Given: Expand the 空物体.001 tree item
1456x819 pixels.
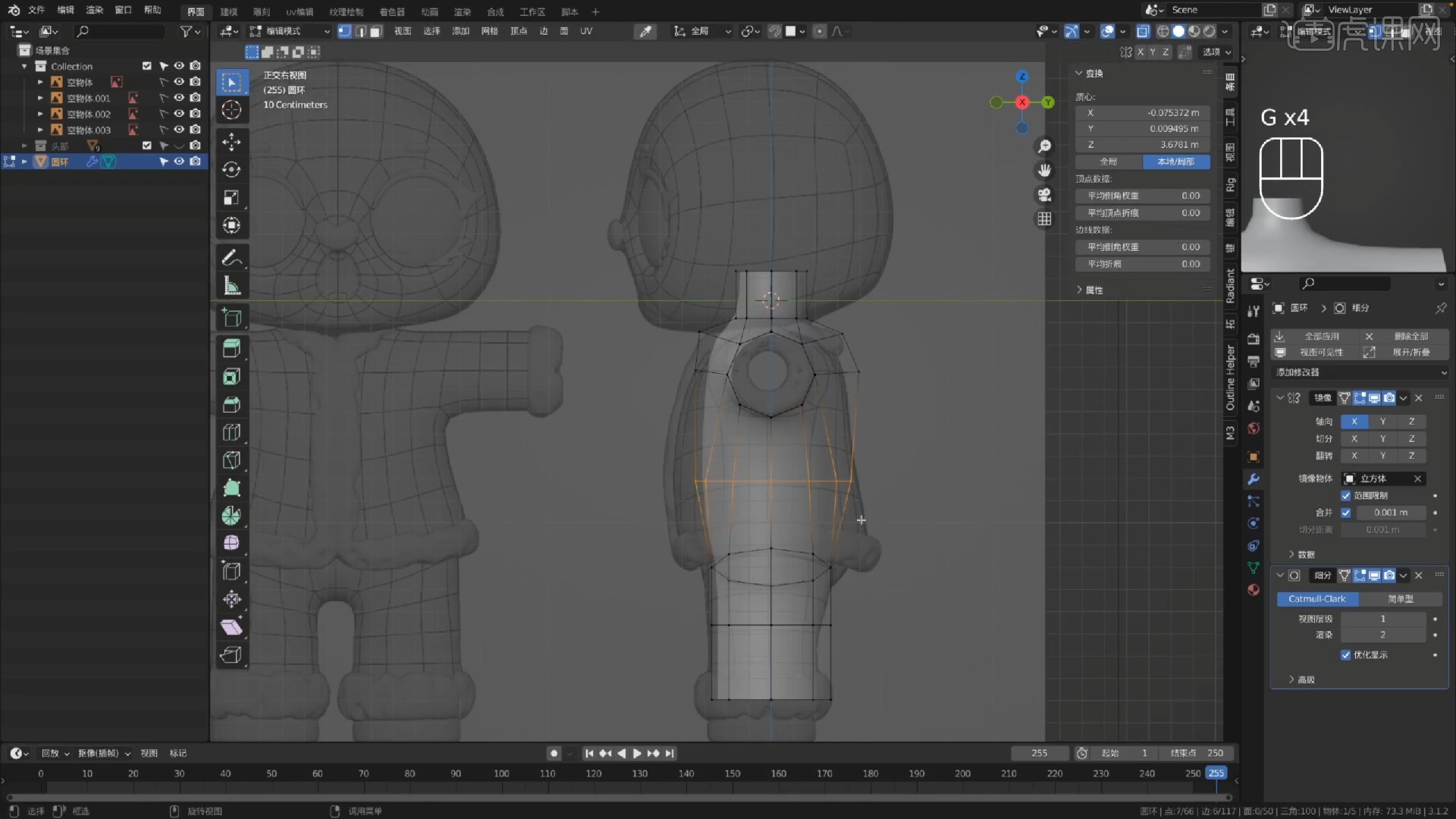Looking at the screenshot, I should pyautogui.click(x=40, y=98).
